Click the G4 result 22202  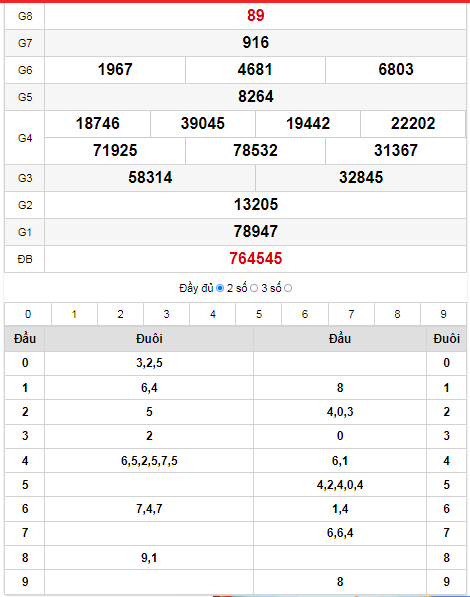tap(413, 124)
